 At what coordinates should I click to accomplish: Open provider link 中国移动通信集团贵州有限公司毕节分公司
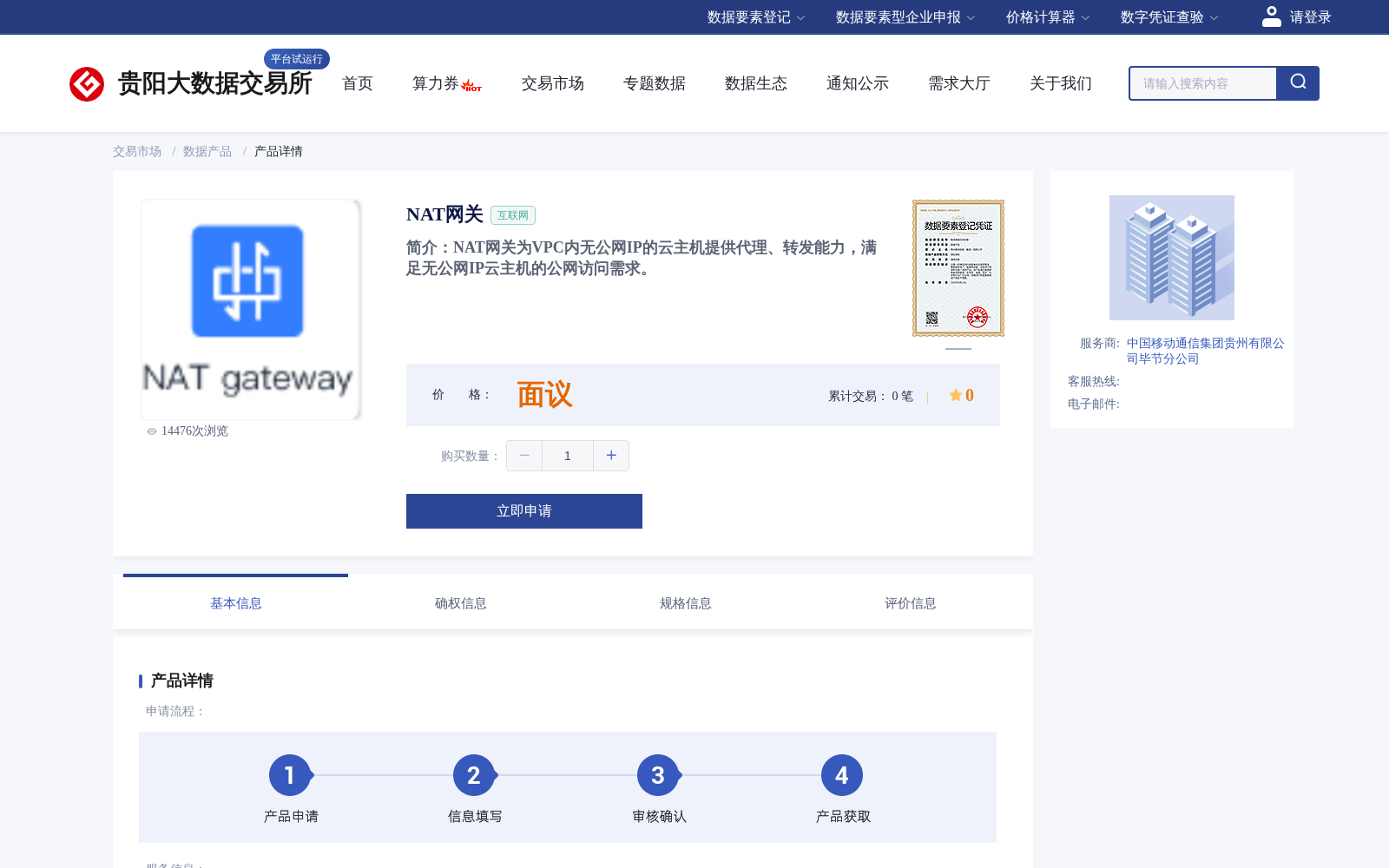(1206, 351)
